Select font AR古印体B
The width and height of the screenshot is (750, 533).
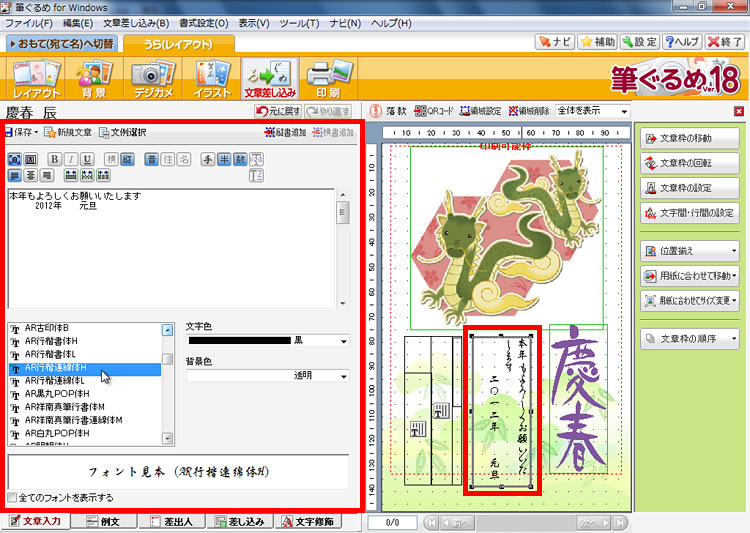85,328
